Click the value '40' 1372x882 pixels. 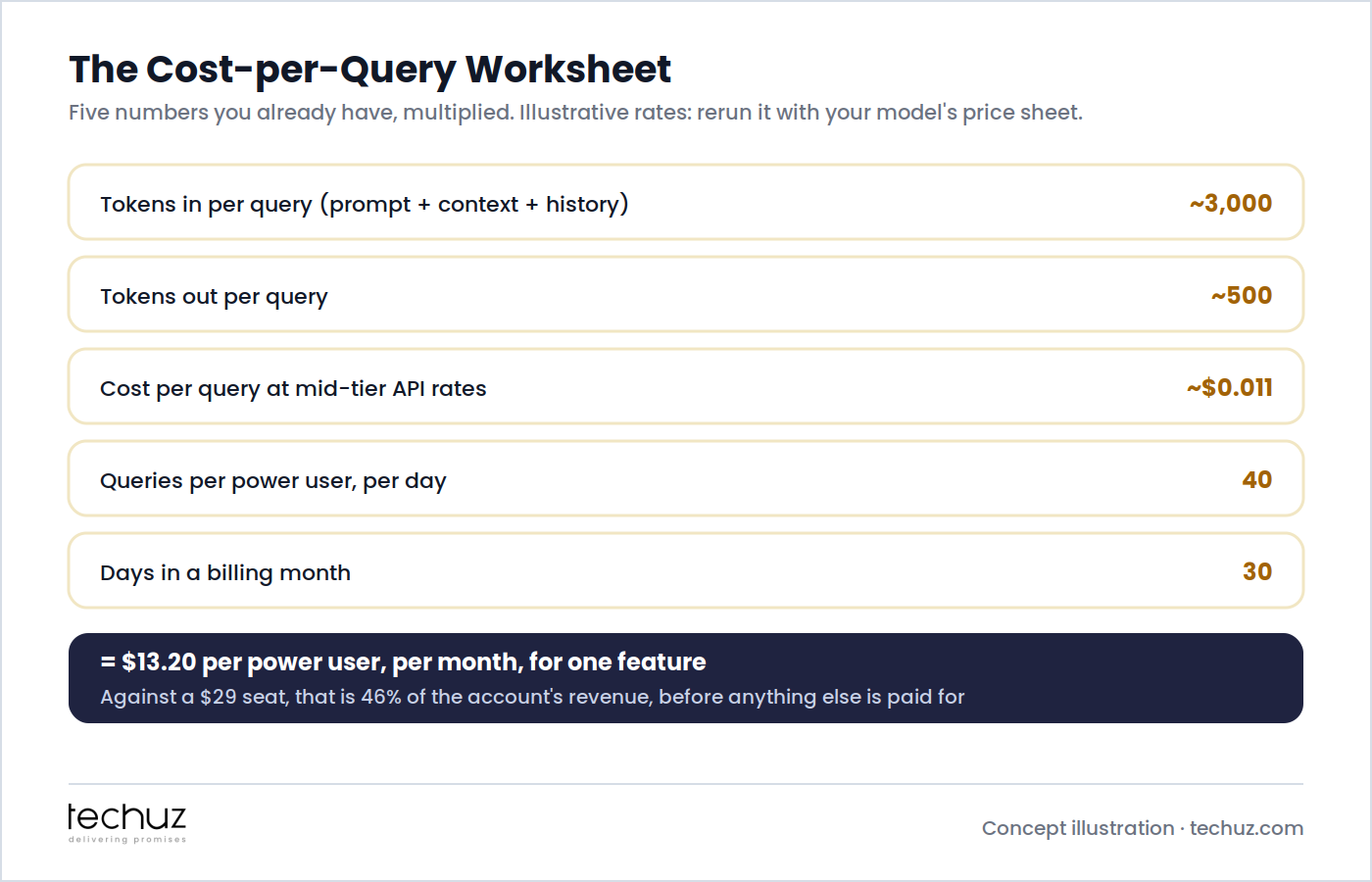[1257, 479]
